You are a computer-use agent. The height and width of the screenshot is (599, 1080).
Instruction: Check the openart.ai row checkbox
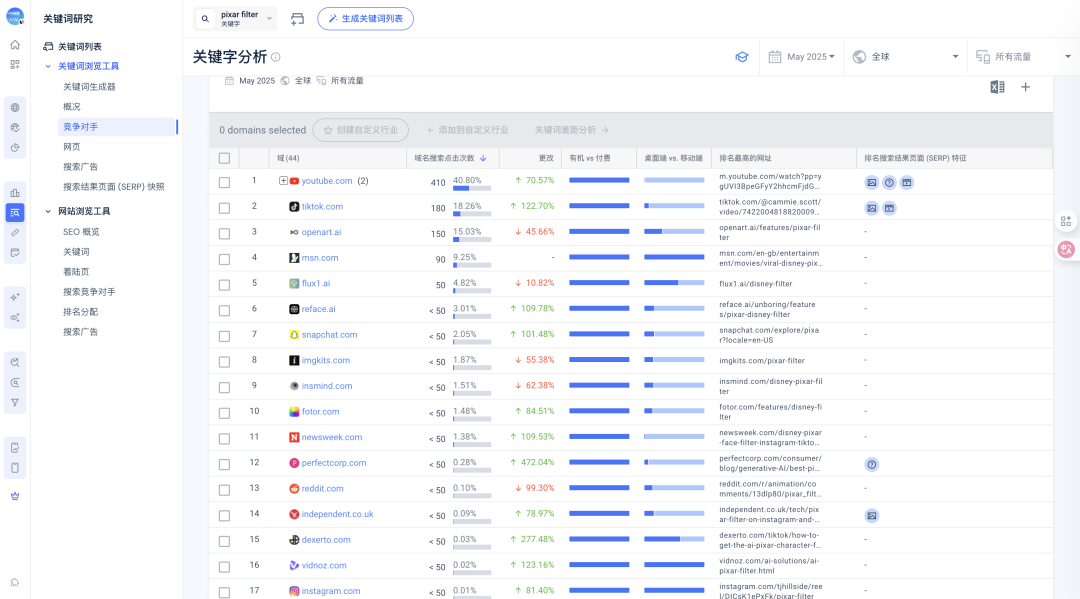point(225,234)
